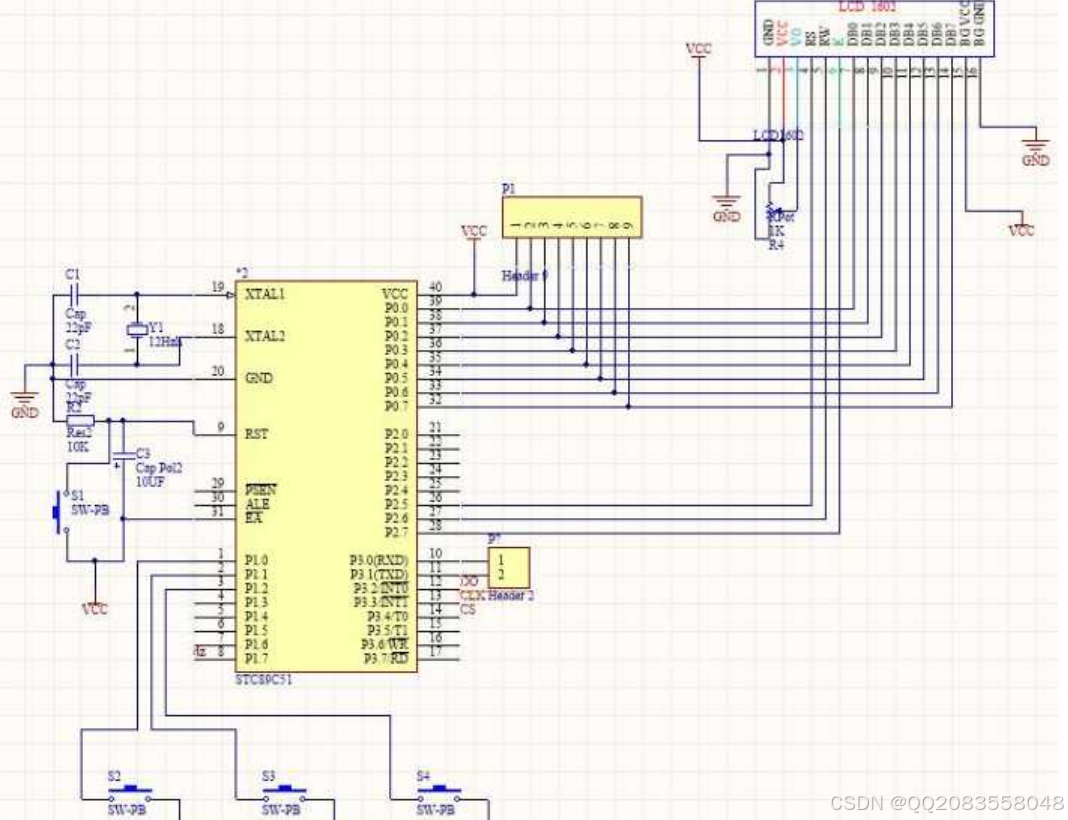
Task: Click the STC89C51 part name text
Action: point(264,680)
